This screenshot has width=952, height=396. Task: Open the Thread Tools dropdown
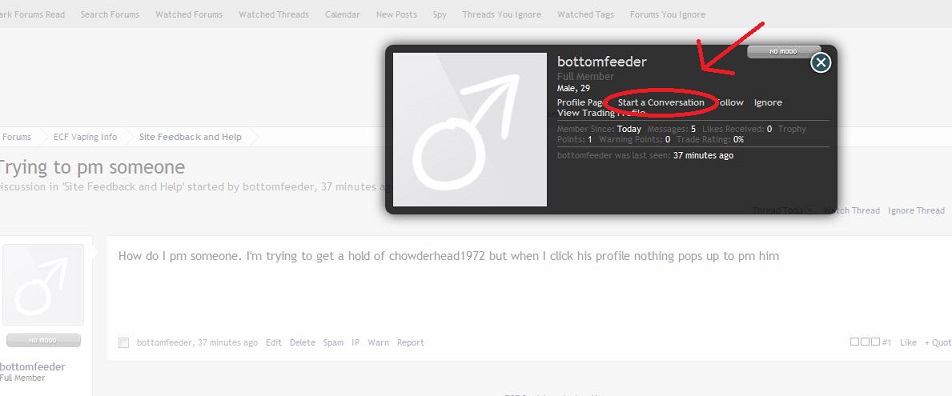[783, 210]
